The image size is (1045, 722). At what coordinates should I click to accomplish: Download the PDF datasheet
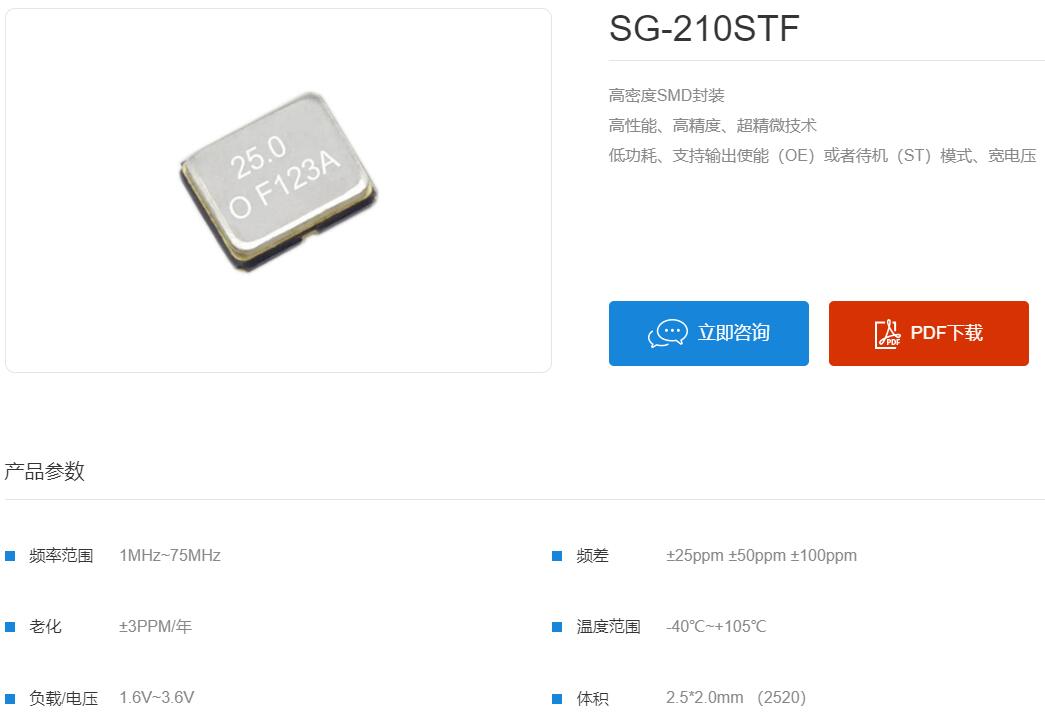[928, 333]
